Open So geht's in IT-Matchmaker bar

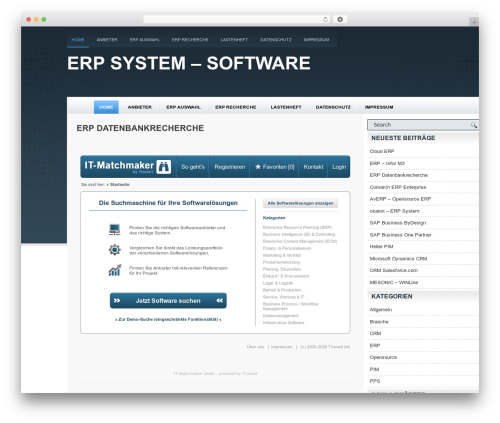(193, 167)
